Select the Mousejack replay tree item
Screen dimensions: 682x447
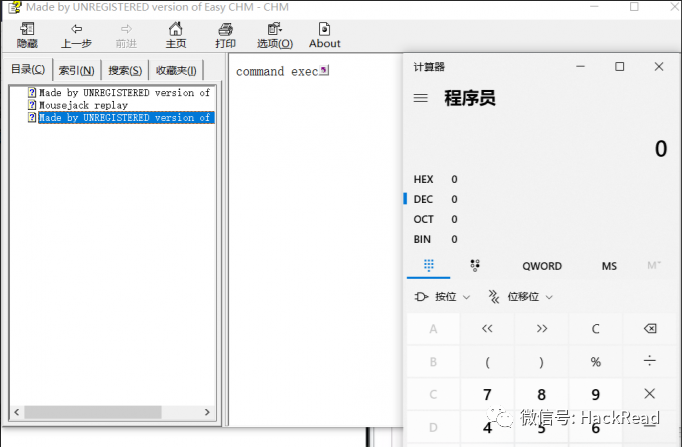pos(84,105)
